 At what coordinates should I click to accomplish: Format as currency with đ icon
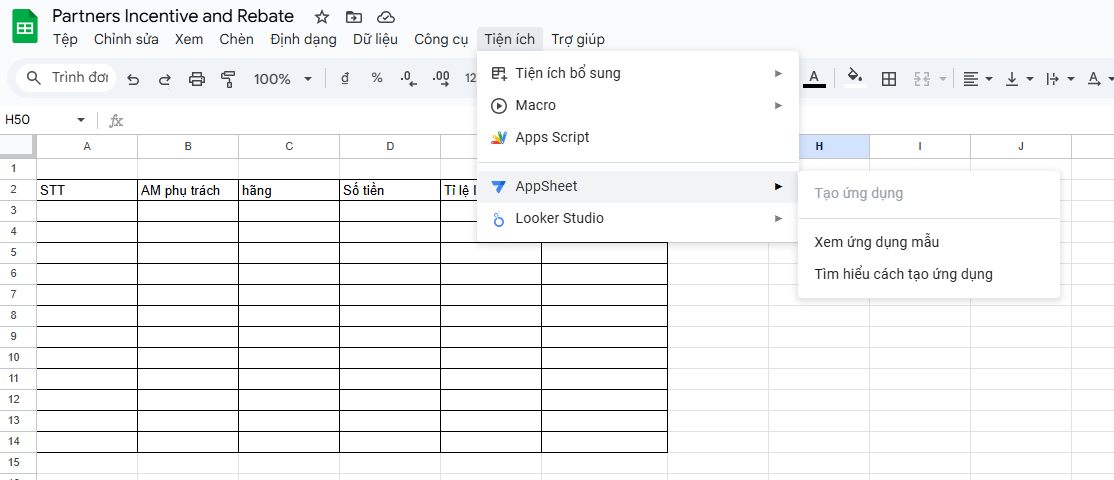tap(345, 78)
